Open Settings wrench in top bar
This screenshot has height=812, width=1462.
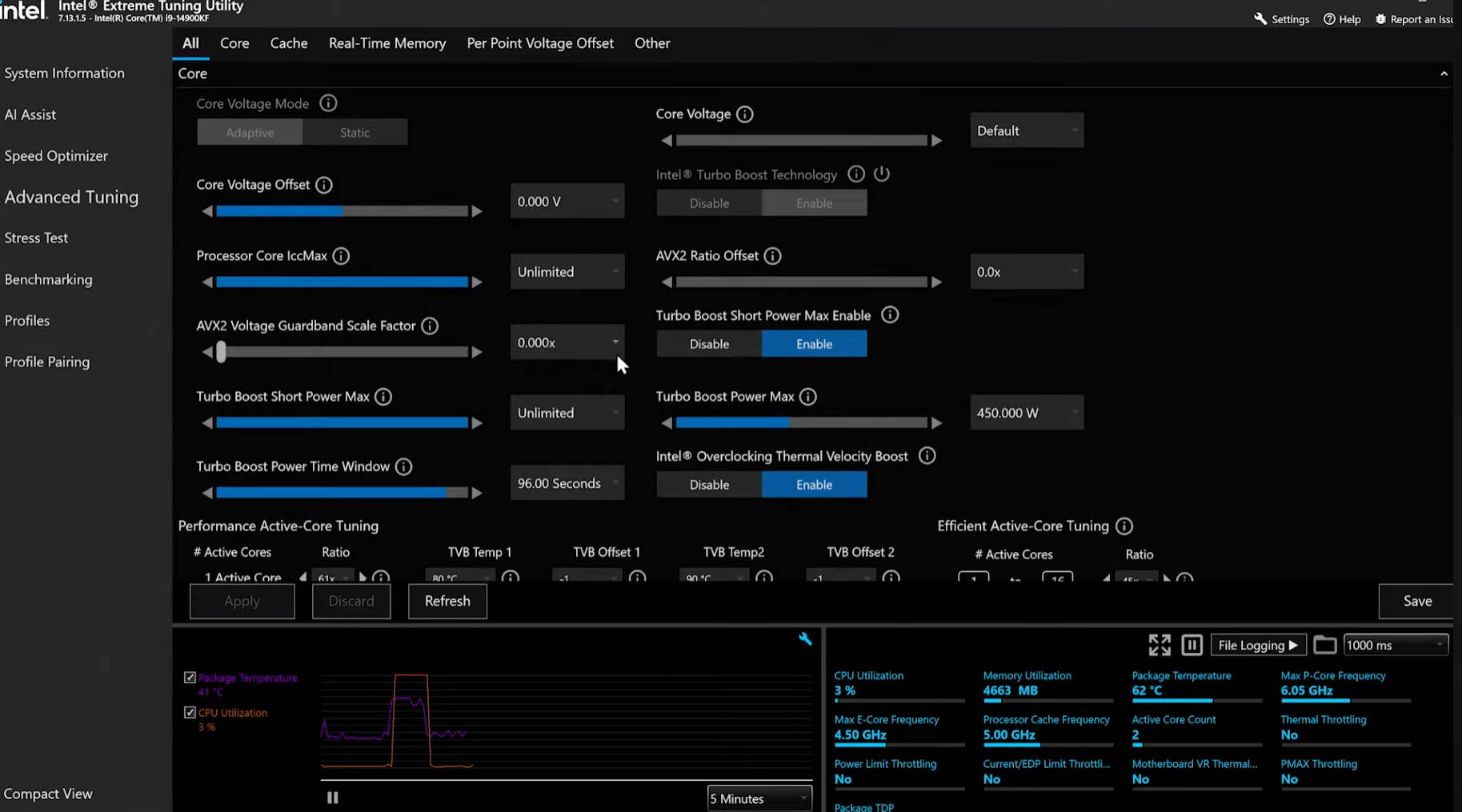point(1281,19)
